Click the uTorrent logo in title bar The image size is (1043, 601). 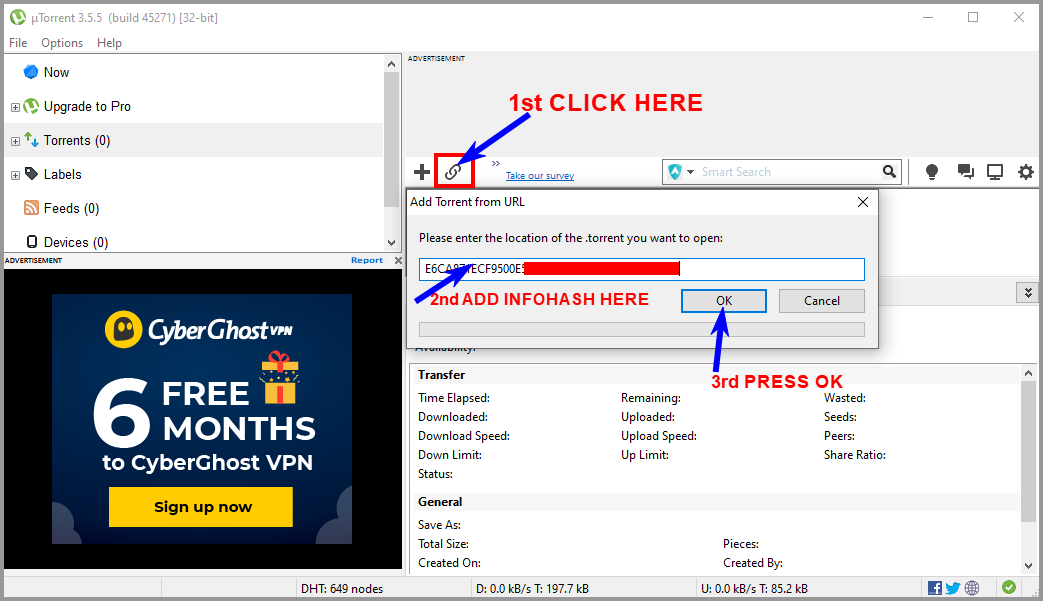pyautogui.click(x=18, y=17)
